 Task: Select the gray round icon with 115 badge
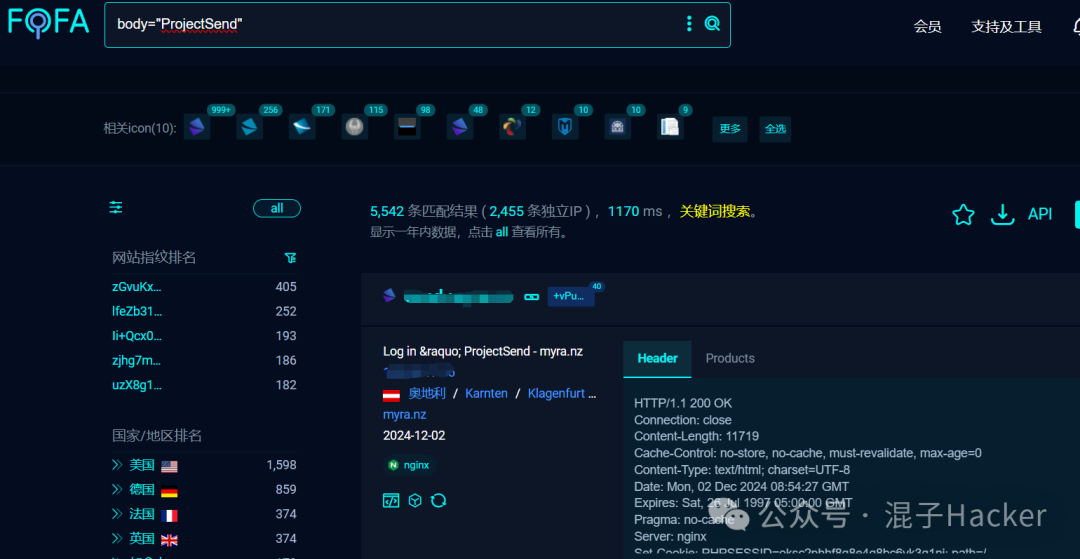pyautogui.click(x=355, y=127)
